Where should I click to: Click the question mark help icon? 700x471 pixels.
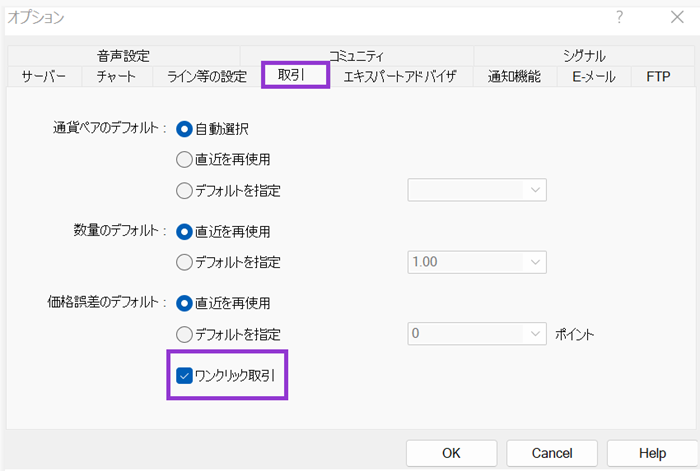(619, 17)
